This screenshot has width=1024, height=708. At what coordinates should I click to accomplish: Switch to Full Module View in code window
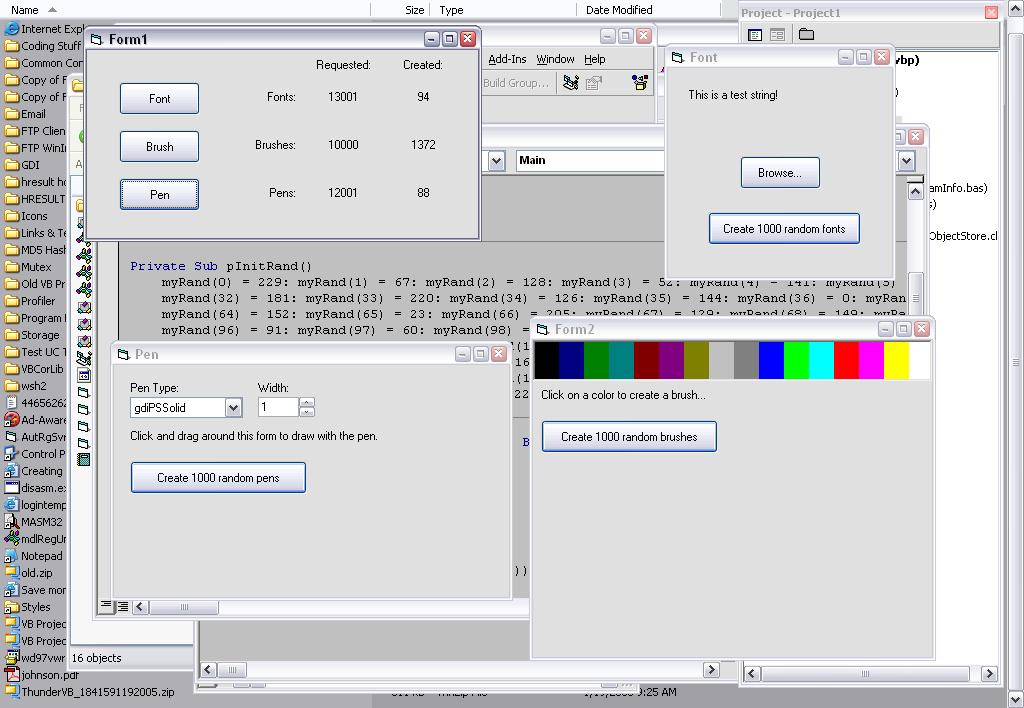coord(122,606)
